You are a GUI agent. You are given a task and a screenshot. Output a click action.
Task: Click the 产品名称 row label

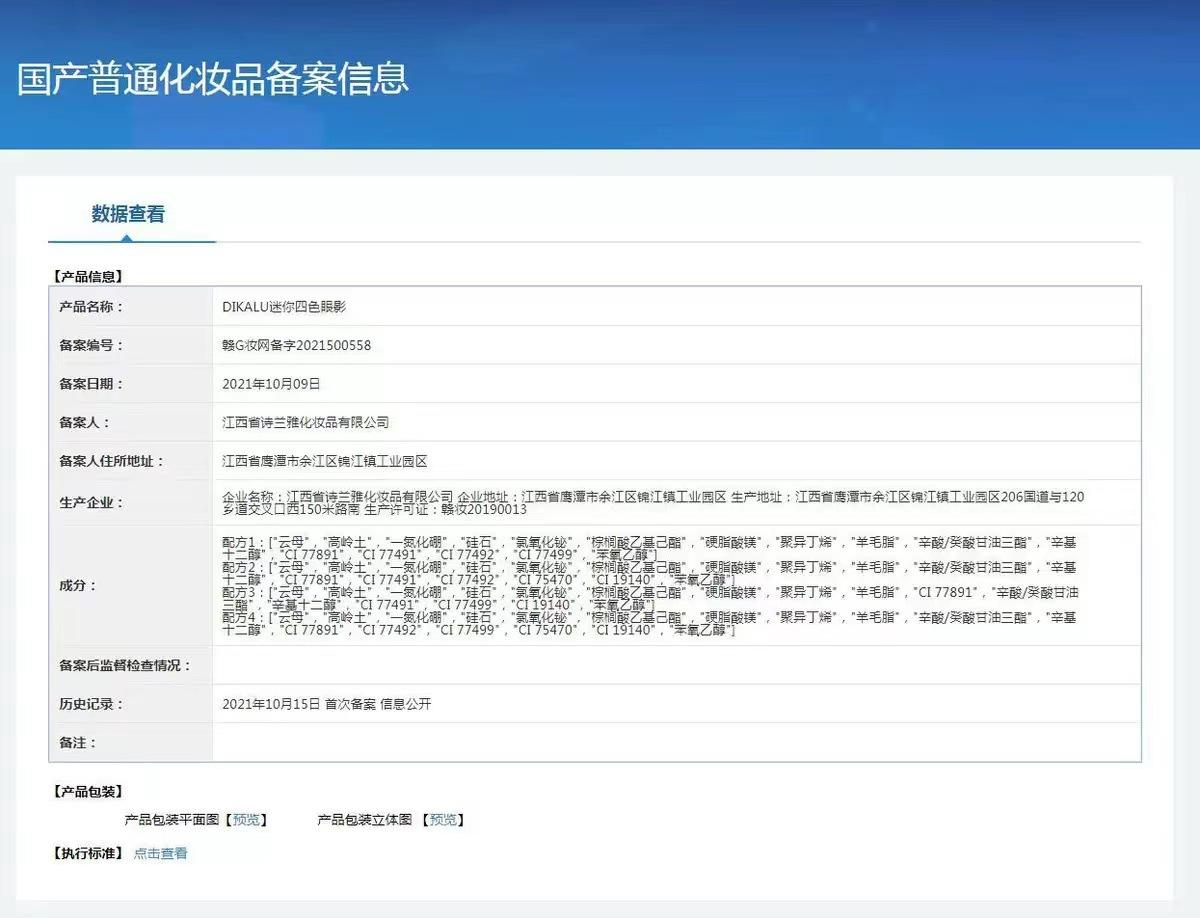[90, 307]
